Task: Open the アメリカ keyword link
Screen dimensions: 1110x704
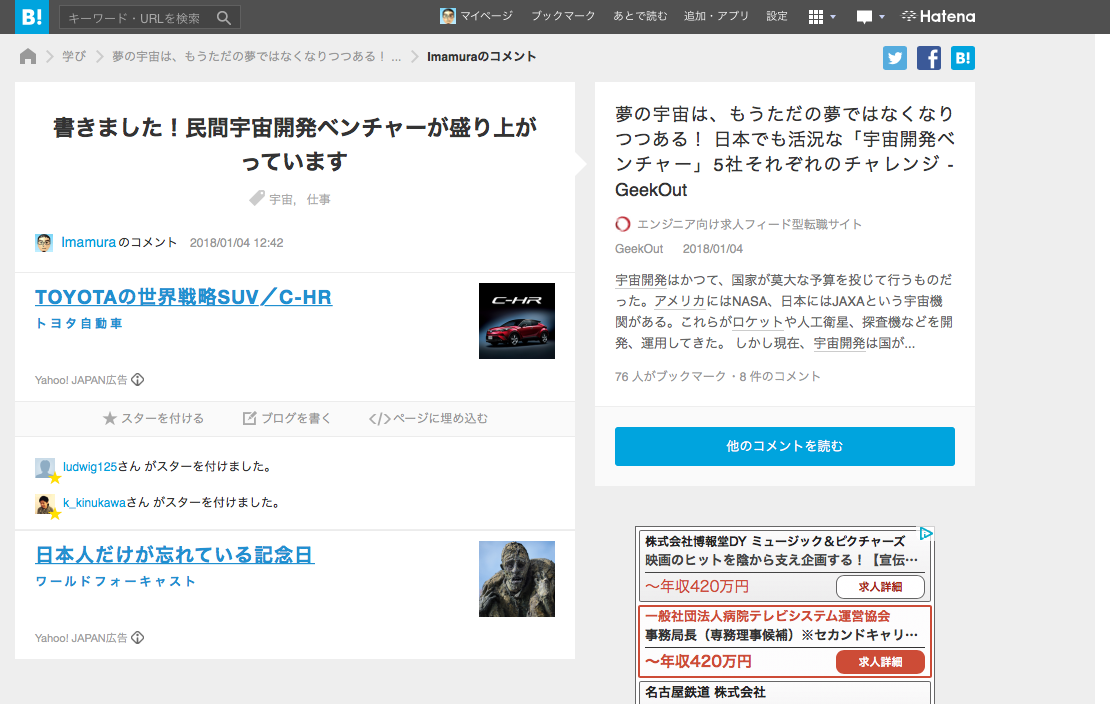Action: tap(680, 301)
